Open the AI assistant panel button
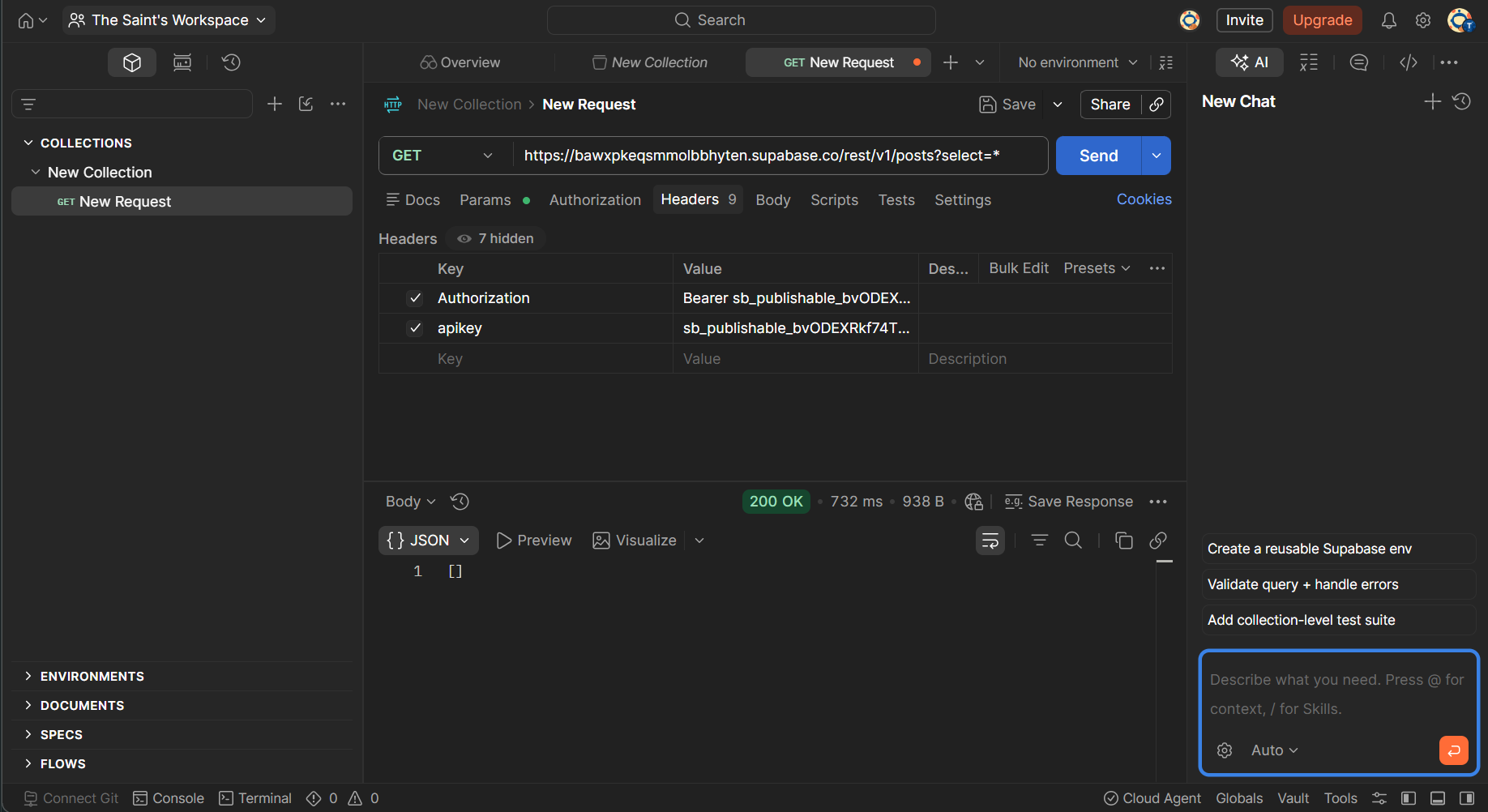The image size is (1488, 812). 1250,62
